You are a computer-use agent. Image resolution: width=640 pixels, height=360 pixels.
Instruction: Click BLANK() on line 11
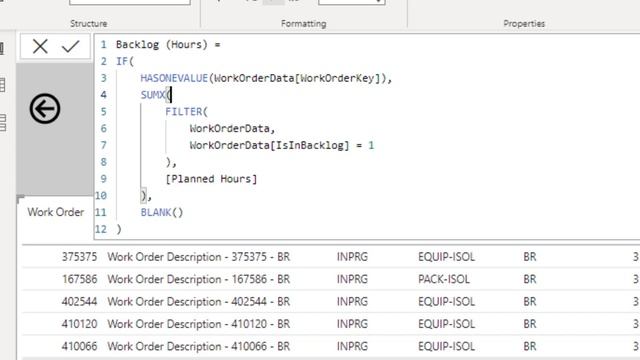(162, 212)
